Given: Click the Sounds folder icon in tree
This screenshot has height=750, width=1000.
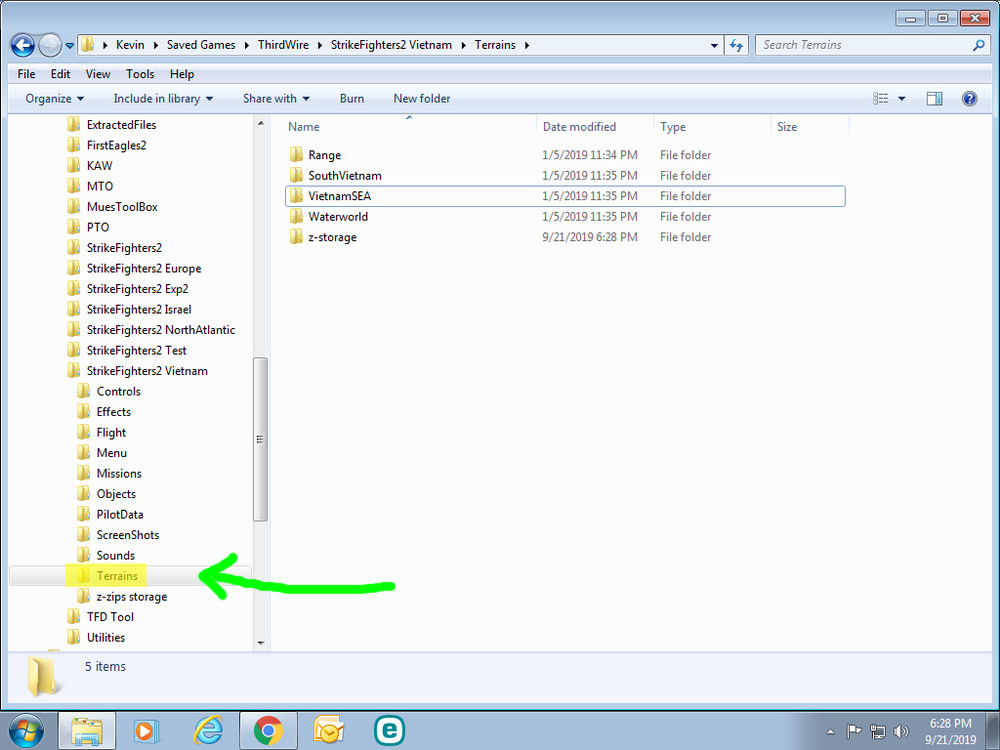Looking at the screenshot, I should (84, 555).
